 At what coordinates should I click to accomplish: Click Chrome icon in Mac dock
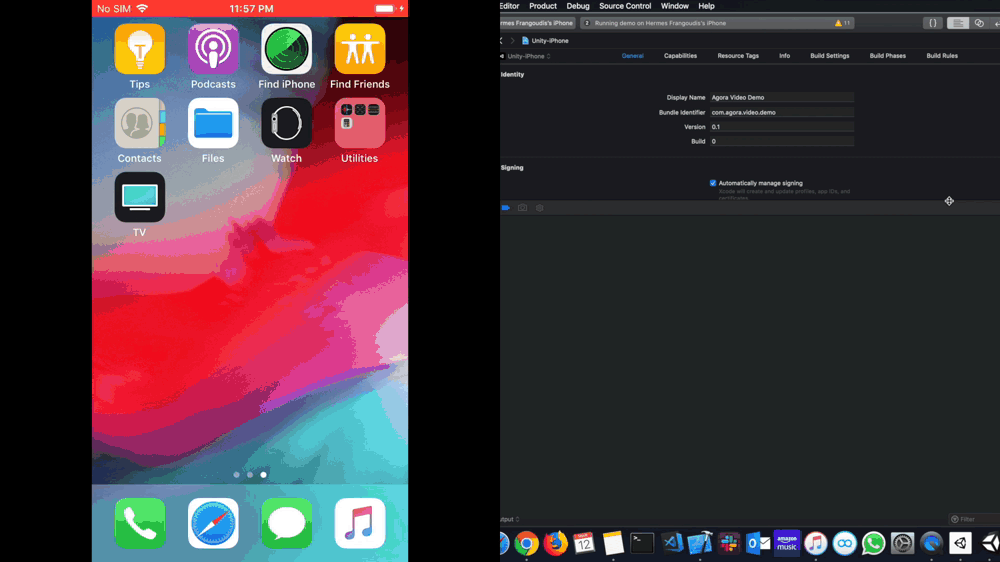pos(527,544)
